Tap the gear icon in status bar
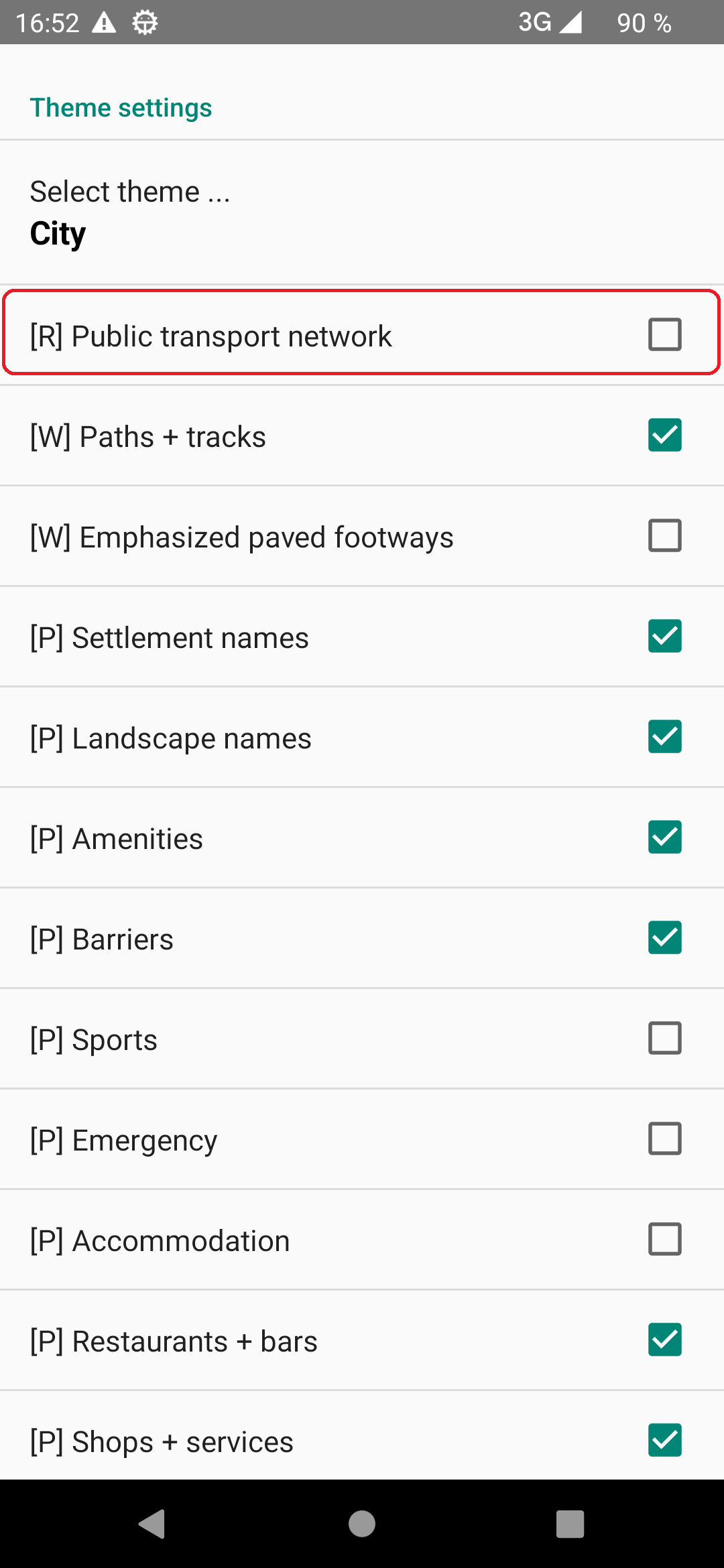724x1568 pixels. pyautogui.click(x=145, y=23)
